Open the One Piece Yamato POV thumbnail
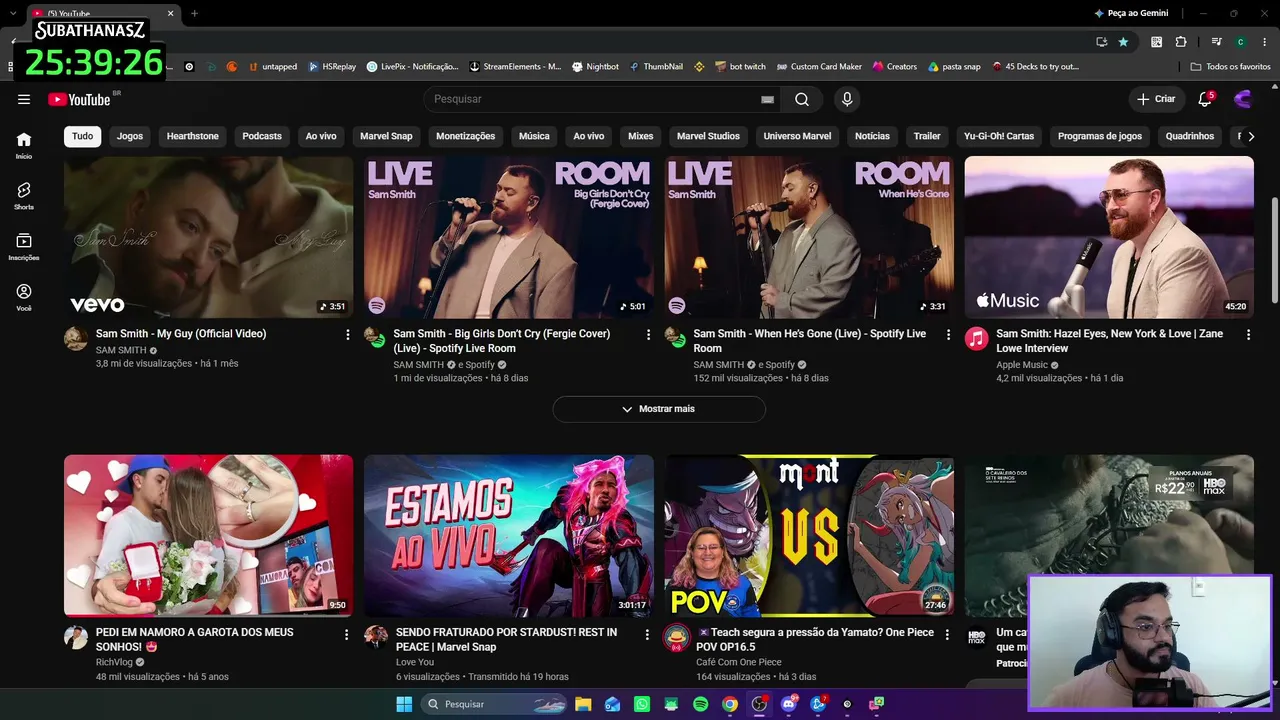Screen dimensions: 1280x720 pyautogui.click(x=809, y=536)
